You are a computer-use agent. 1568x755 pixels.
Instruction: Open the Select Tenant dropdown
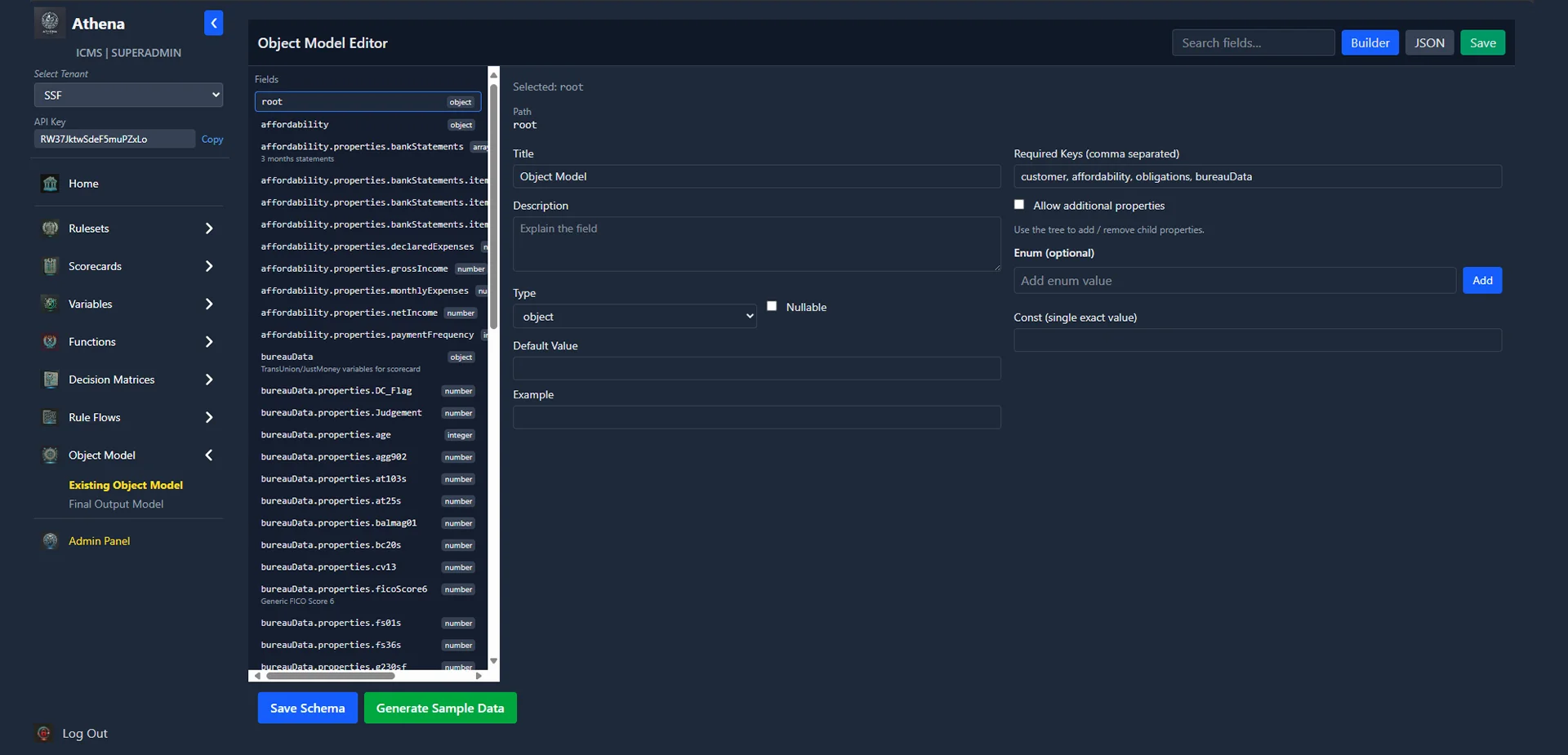[x=128, y=95]
